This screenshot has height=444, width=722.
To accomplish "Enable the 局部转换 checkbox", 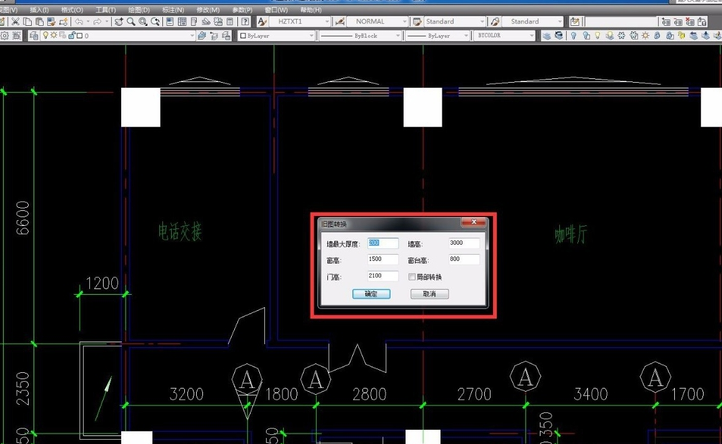I will coord(412,277).
